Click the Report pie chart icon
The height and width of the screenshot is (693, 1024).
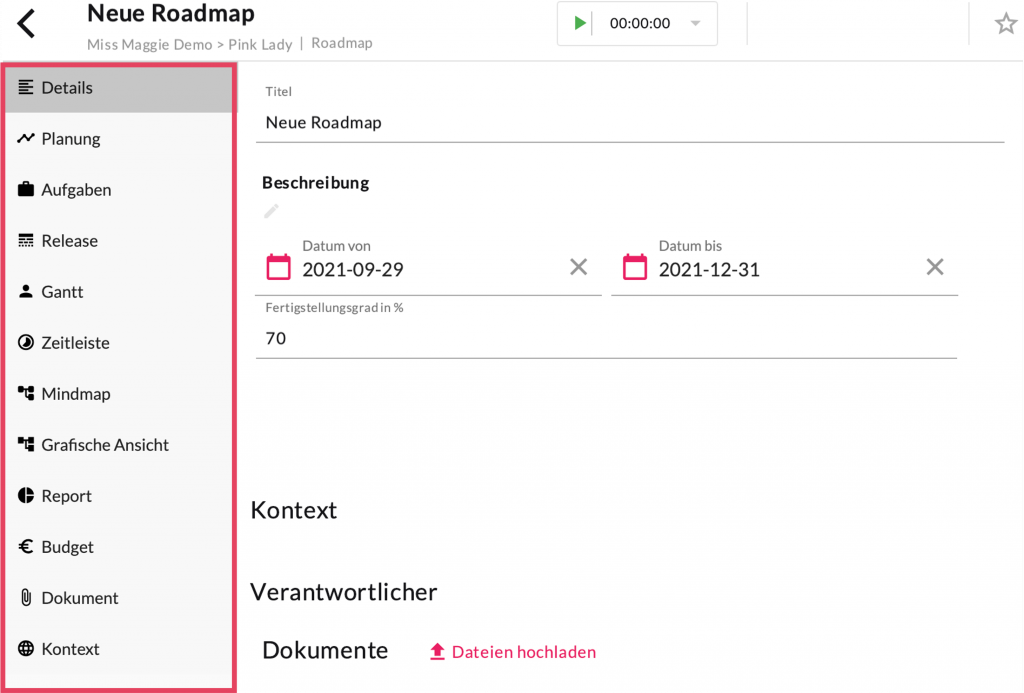click(x=26, y=496)
